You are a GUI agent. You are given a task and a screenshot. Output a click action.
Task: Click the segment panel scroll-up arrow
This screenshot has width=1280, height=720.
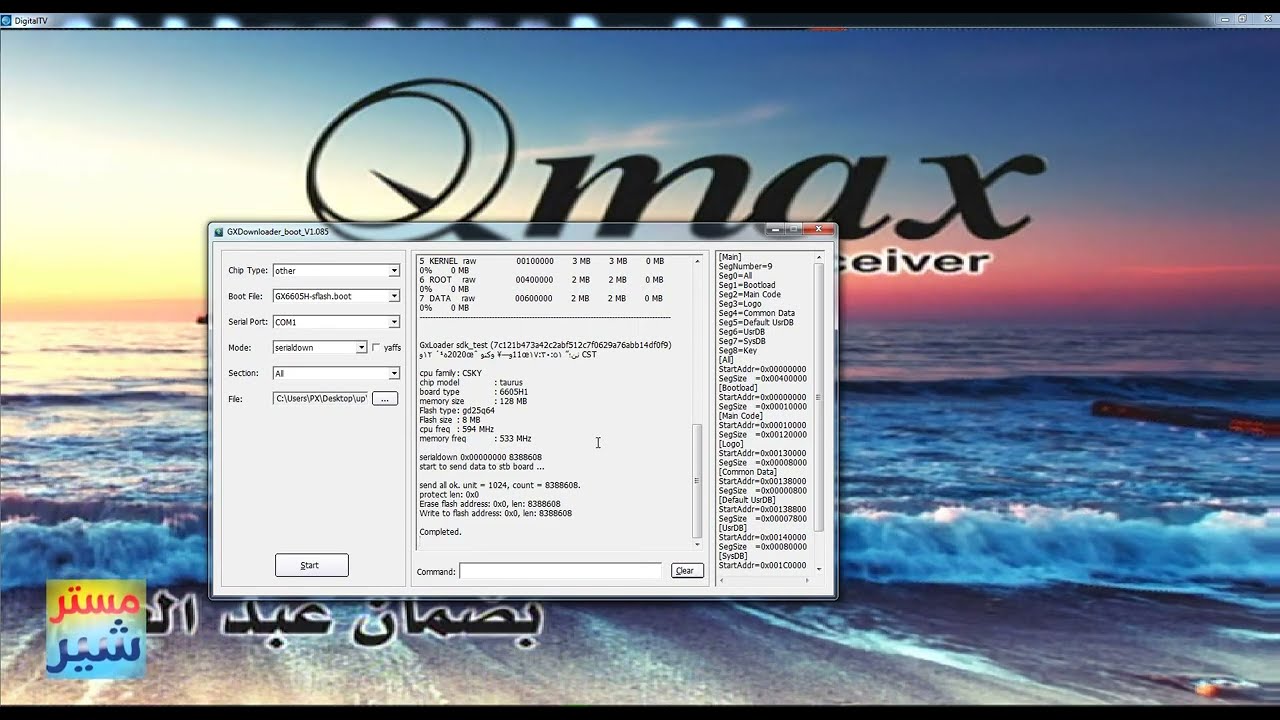818,258
